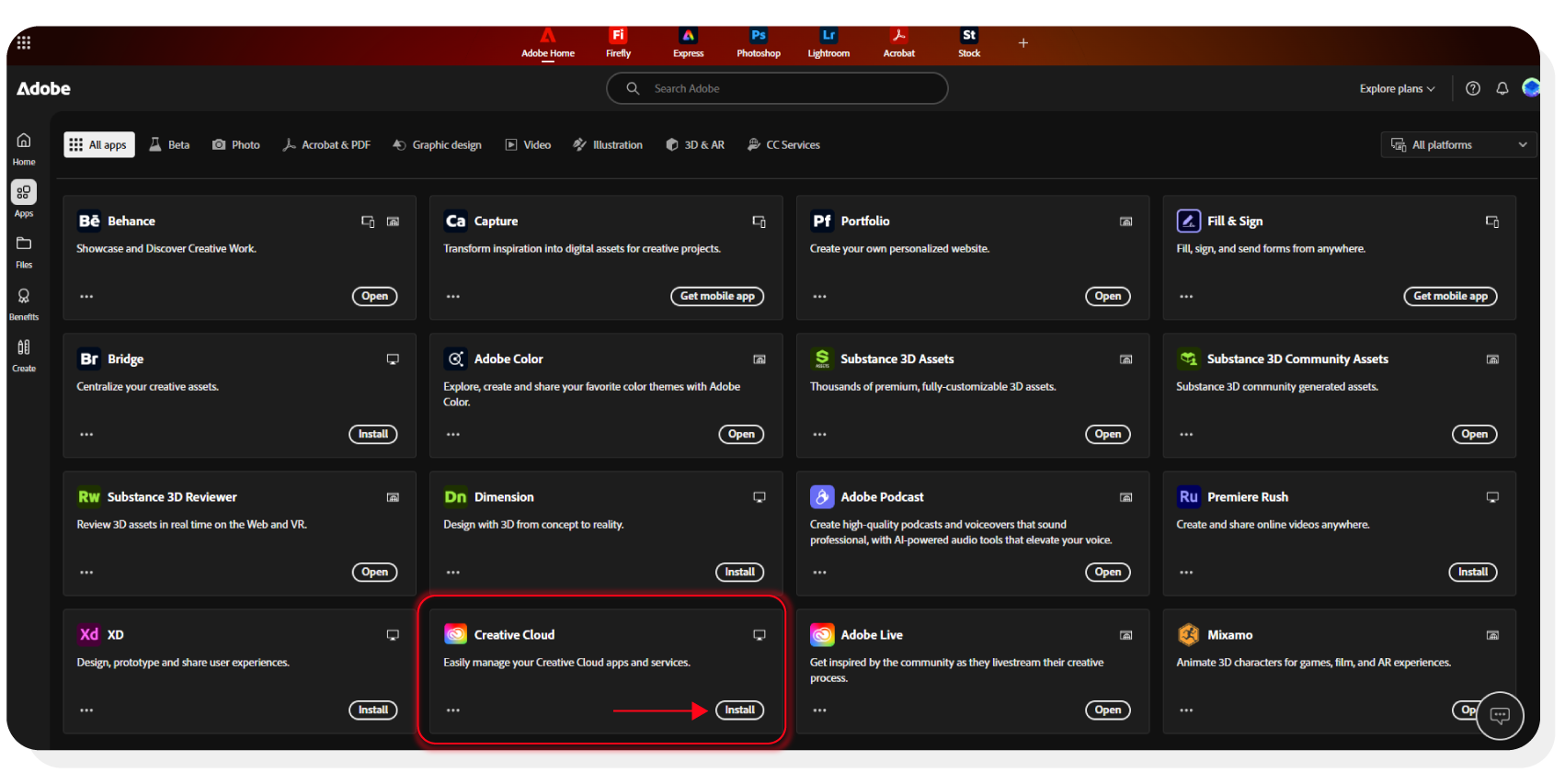Select the Acrobat & PDF filter tab

tap(326, 145)
